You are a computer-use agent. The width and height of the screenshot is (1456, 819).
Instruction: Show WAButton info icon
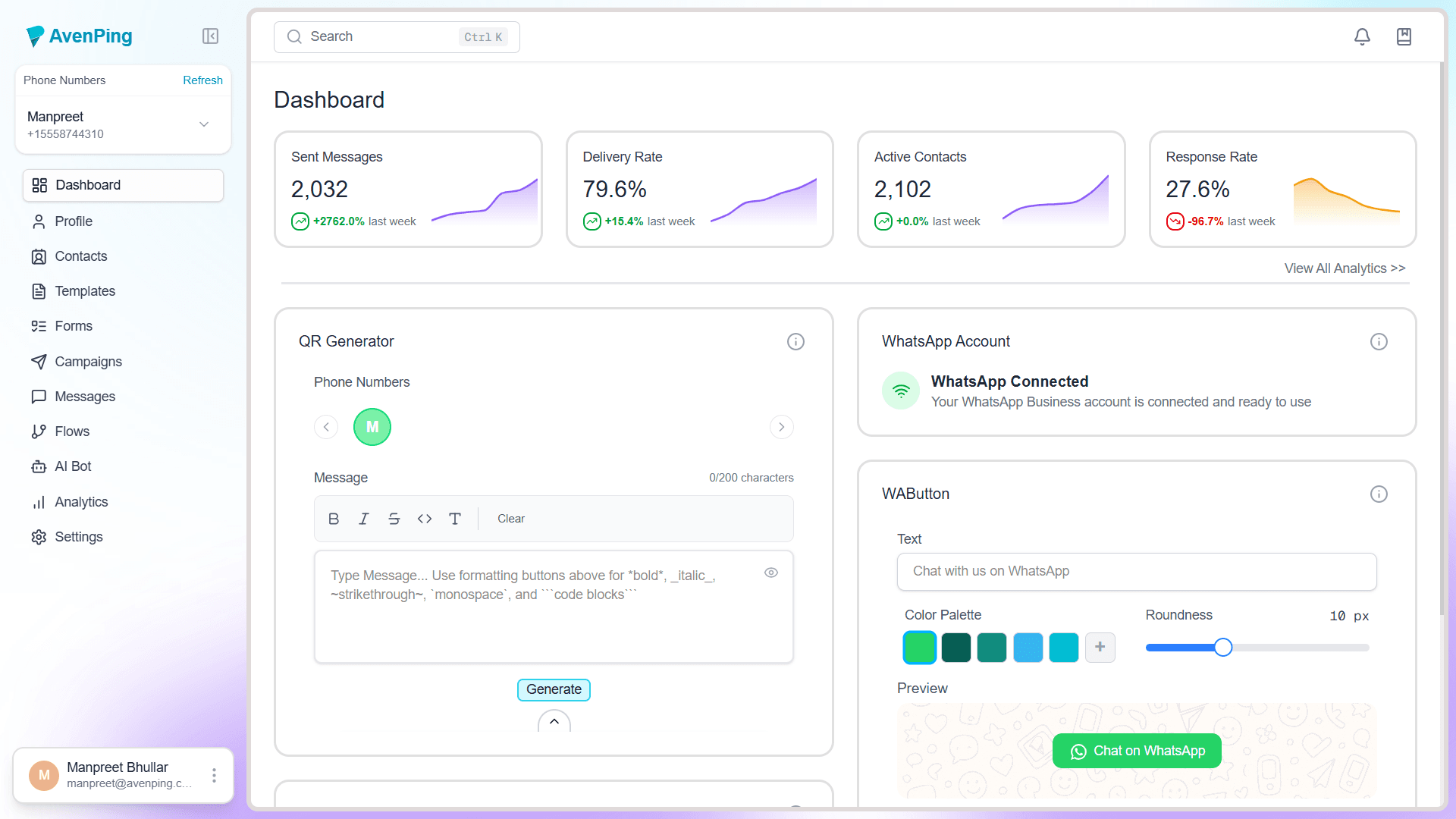click(x=1379, y=494)
